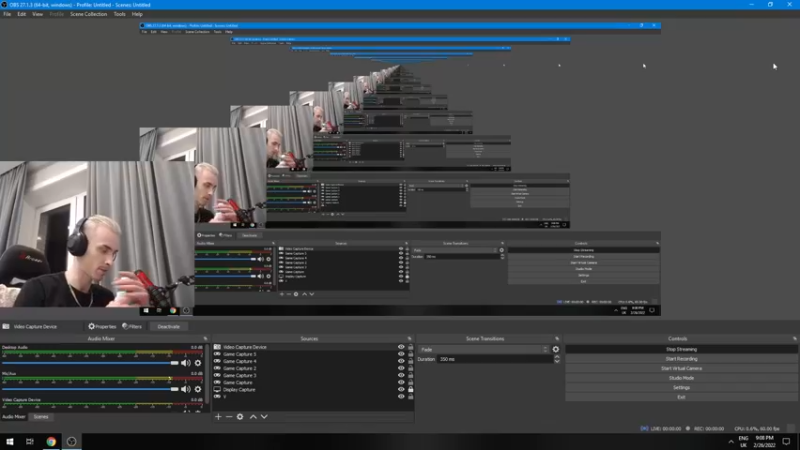Mute the Desktop Audio speaker icon

click(185, 363)
